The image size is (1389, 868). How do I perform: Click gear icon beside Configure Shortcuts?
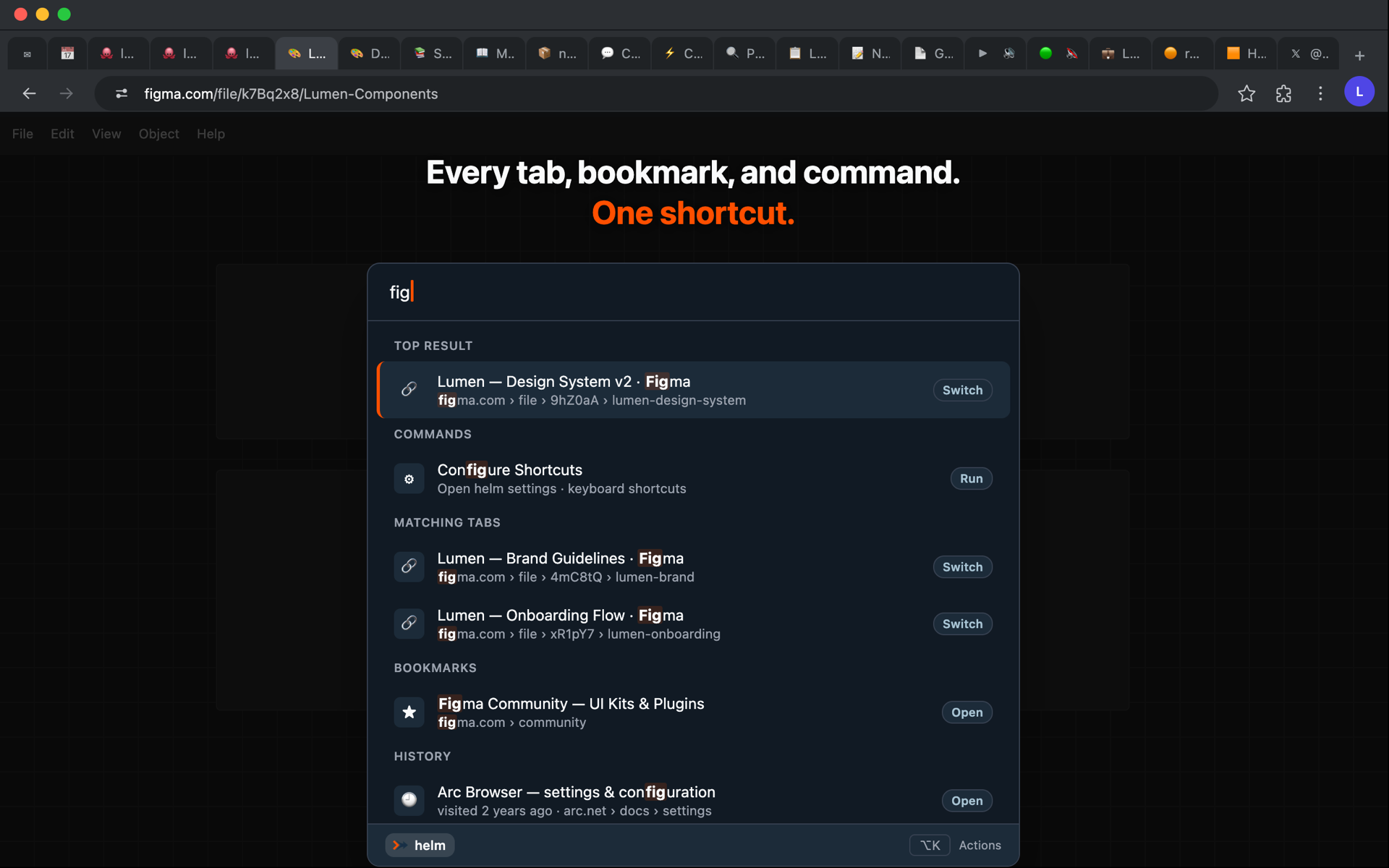pos(409,479)
